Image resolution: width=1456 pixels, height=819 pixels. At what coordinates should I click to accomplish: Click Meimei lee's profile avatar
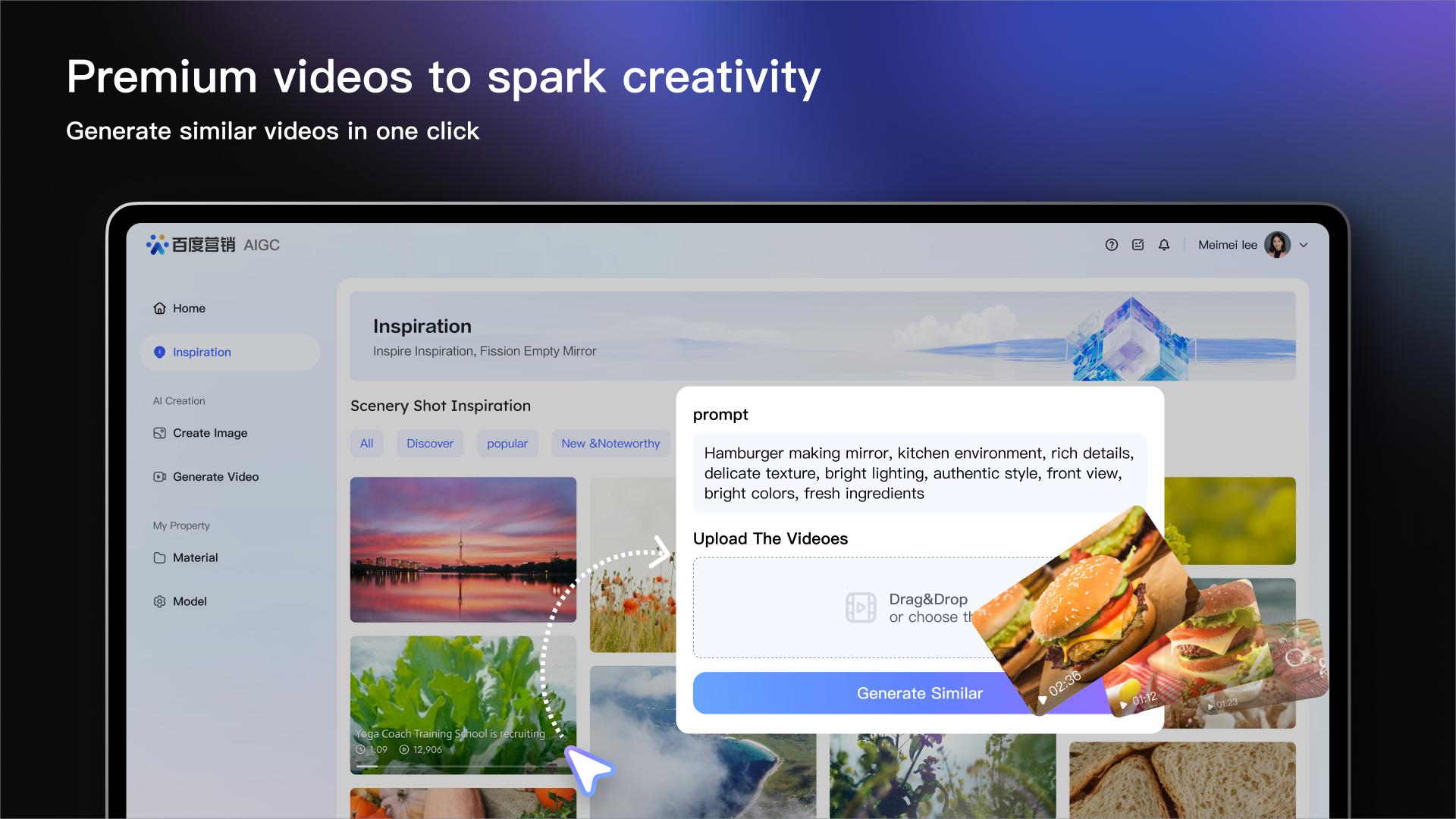point(1277,245)
